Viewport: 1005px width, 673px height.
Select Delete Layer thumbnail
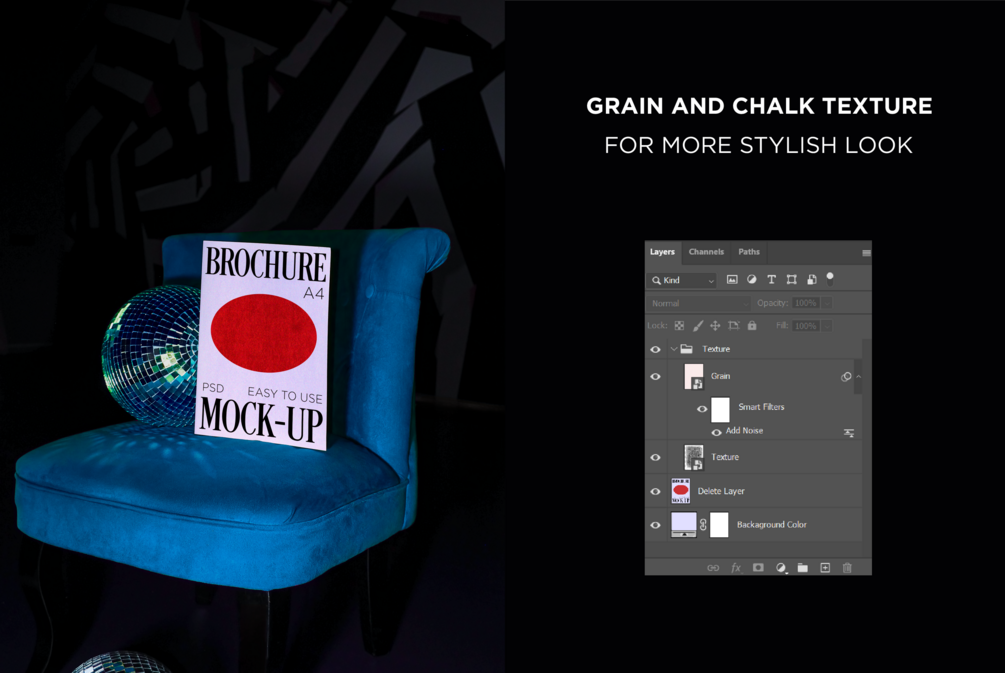click(x=680, y=491)
